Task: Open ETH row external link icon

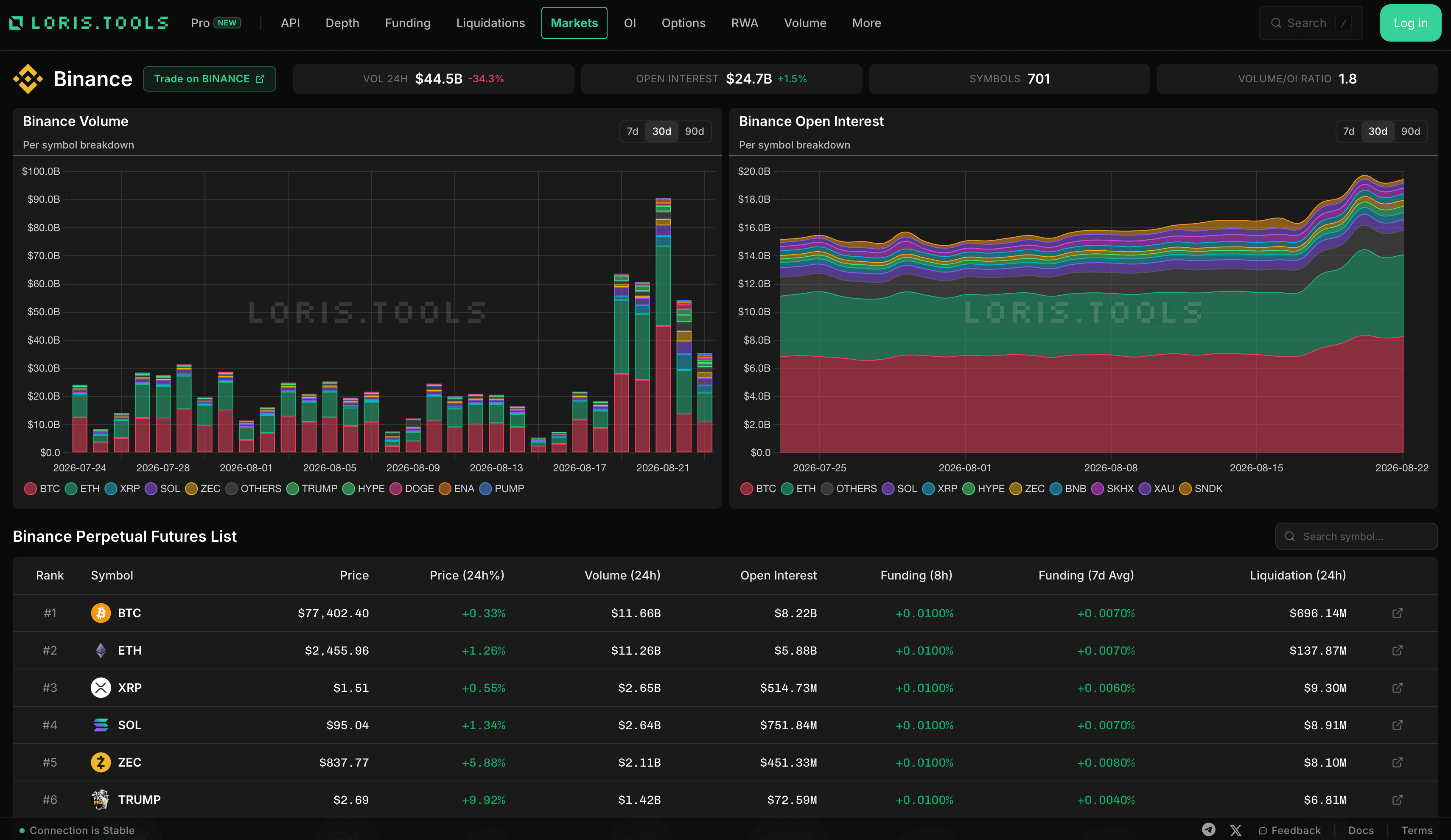Action: 1397,651
